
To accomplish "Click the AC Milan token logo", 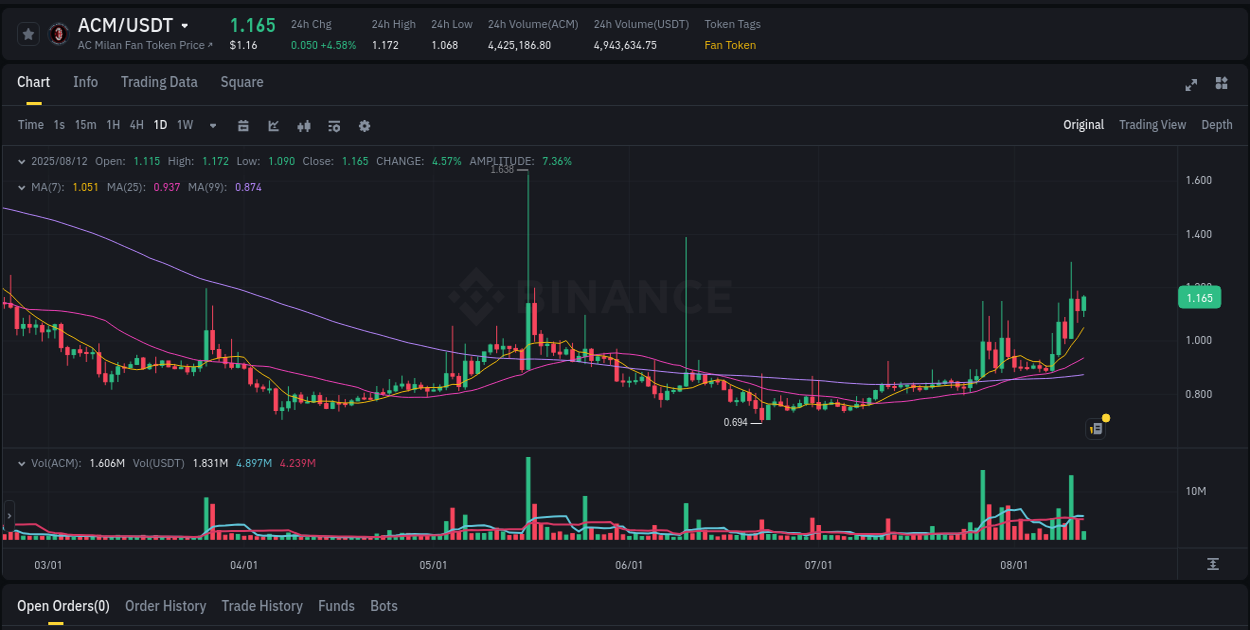I will [x=57, y=33].
